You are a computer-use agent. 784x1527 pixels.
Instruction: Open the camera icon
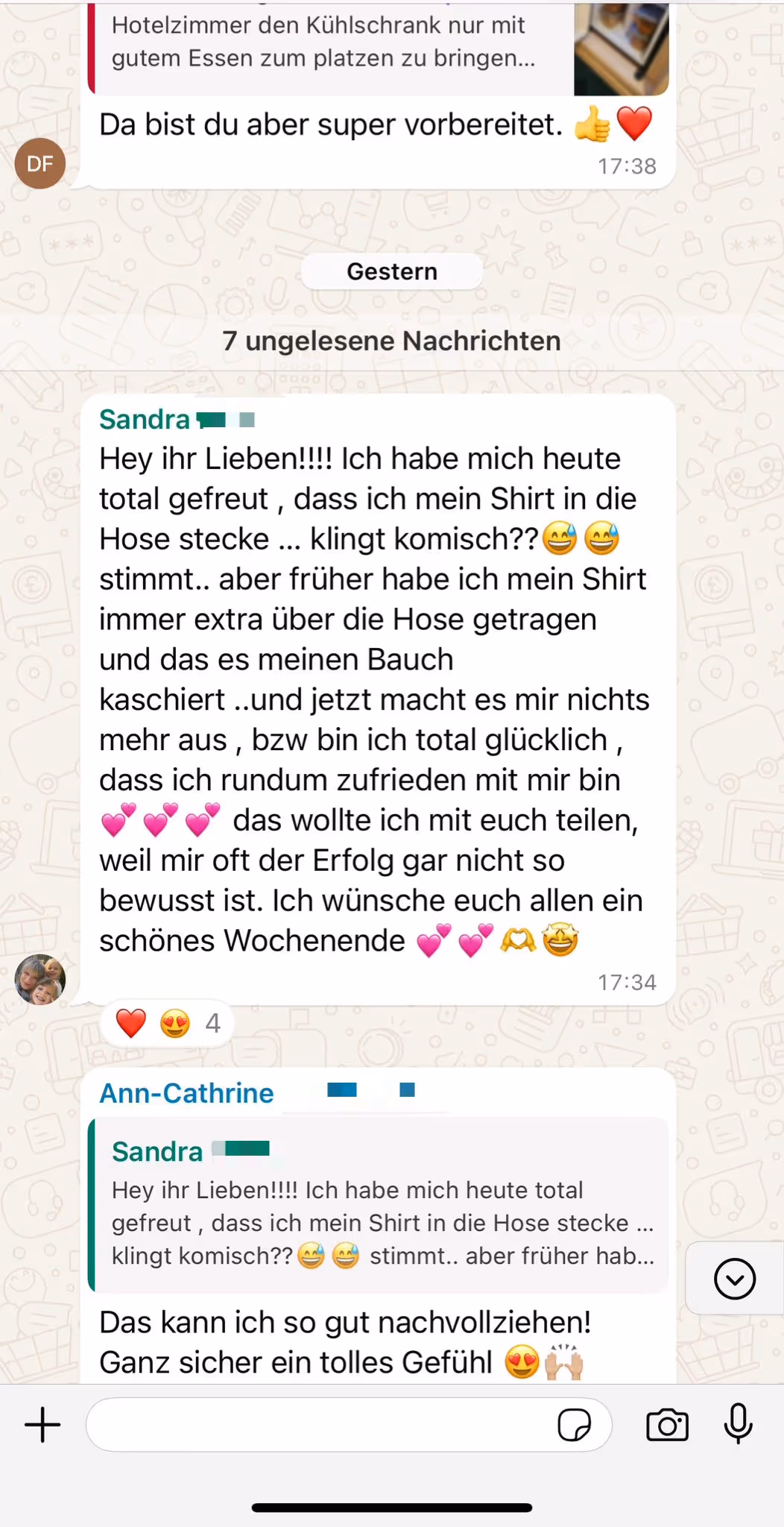click(x=667, y=1425)
